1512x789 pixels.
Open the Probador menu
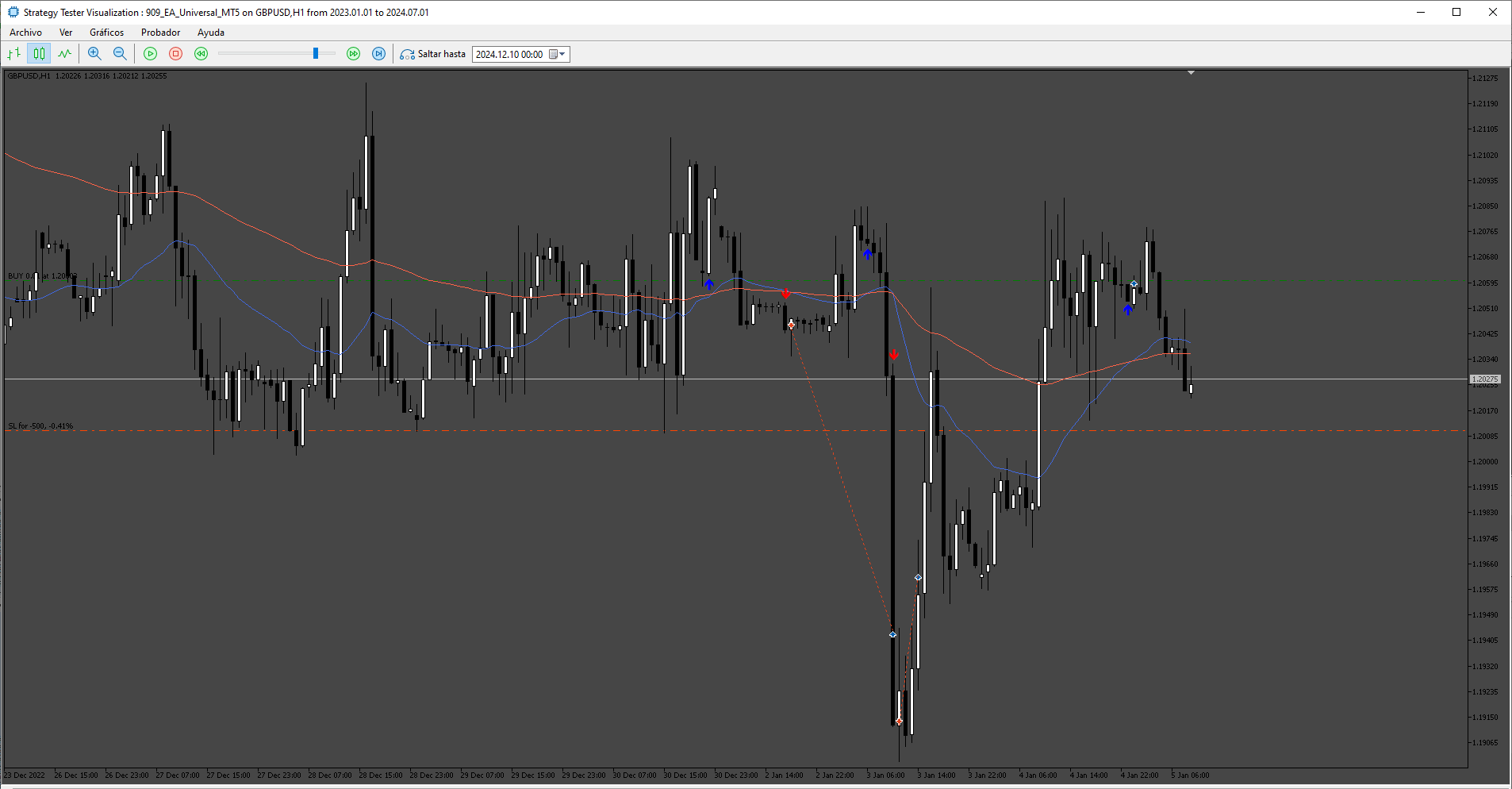[160, 33]
